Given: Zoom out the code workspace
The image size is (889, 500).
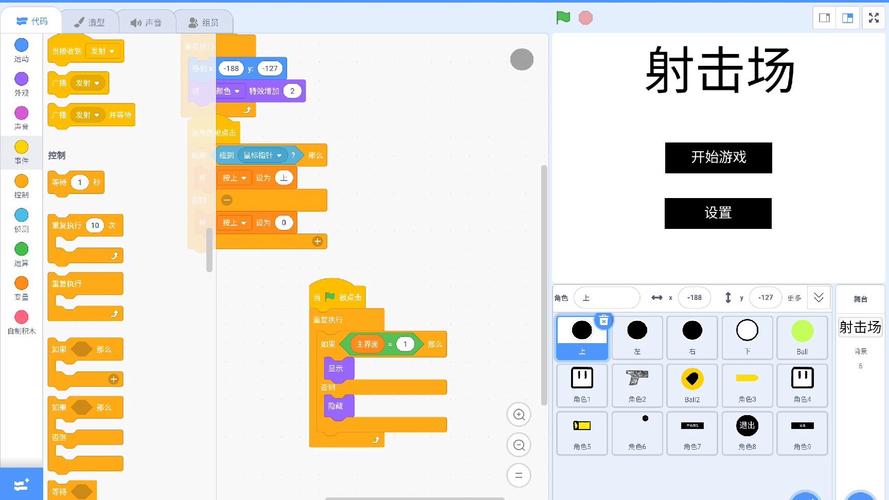Looking at the screenshot, I should [x=519, y=445].
